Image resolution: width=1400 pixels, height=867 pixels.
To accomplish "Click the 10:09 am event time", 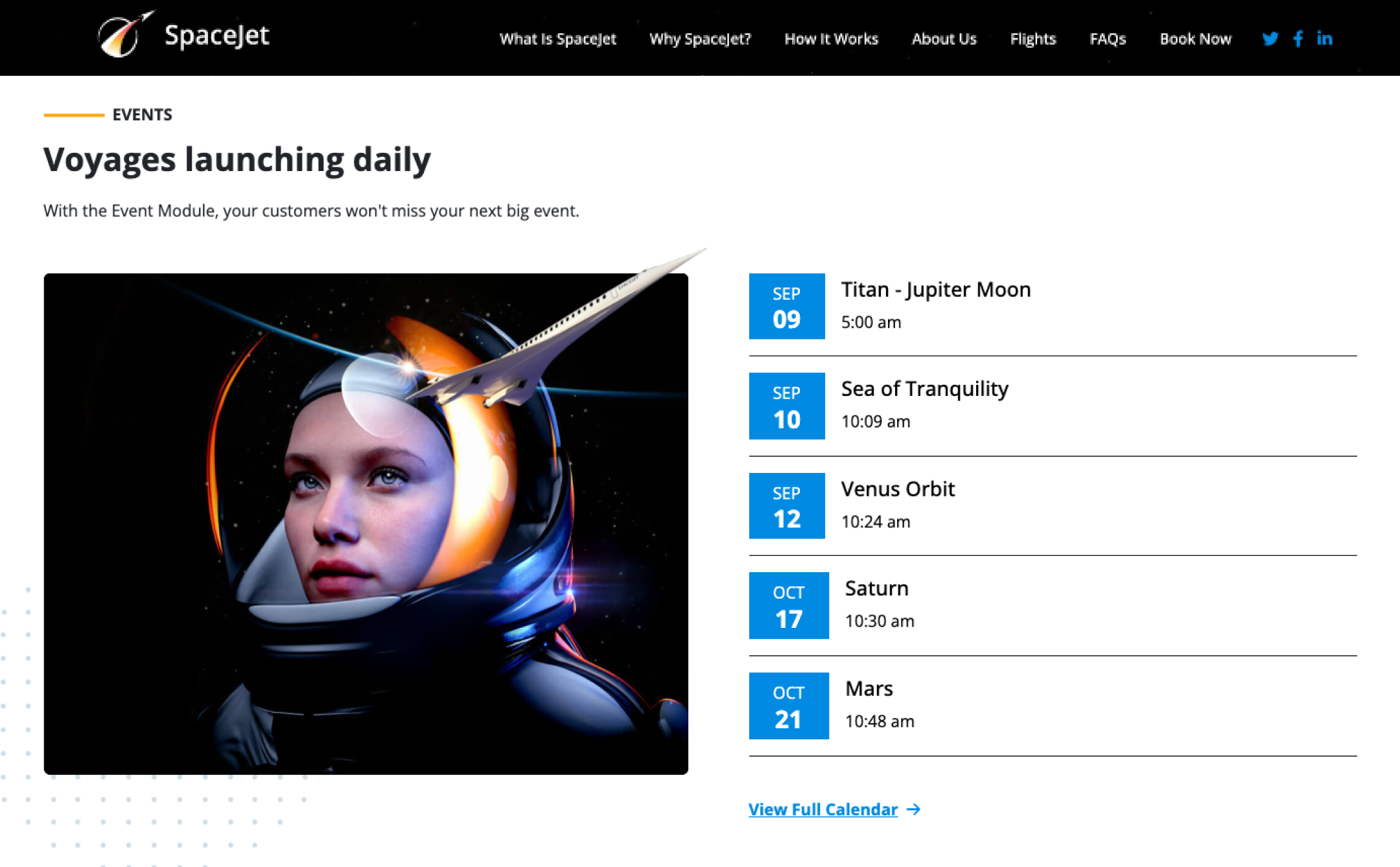I will 876,422.
